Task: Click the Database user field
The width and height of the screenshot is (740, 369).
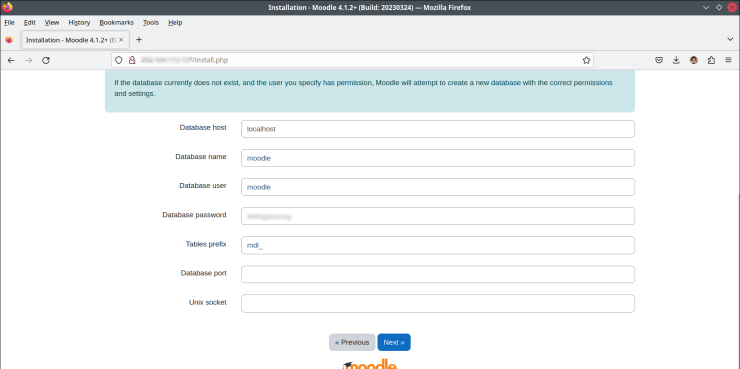Action: (x=437, y=187)
